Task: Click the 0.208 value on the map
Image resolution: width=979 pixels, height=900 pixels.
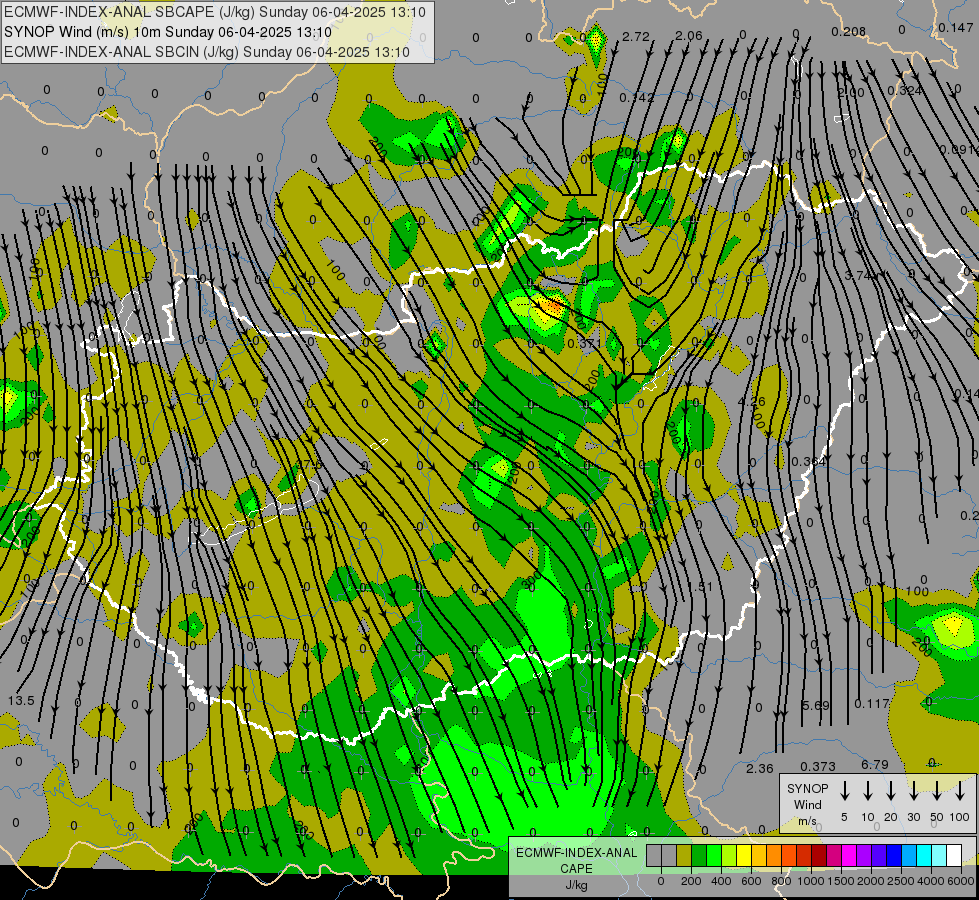Action: pyautogui.click(x=849, y=31)
